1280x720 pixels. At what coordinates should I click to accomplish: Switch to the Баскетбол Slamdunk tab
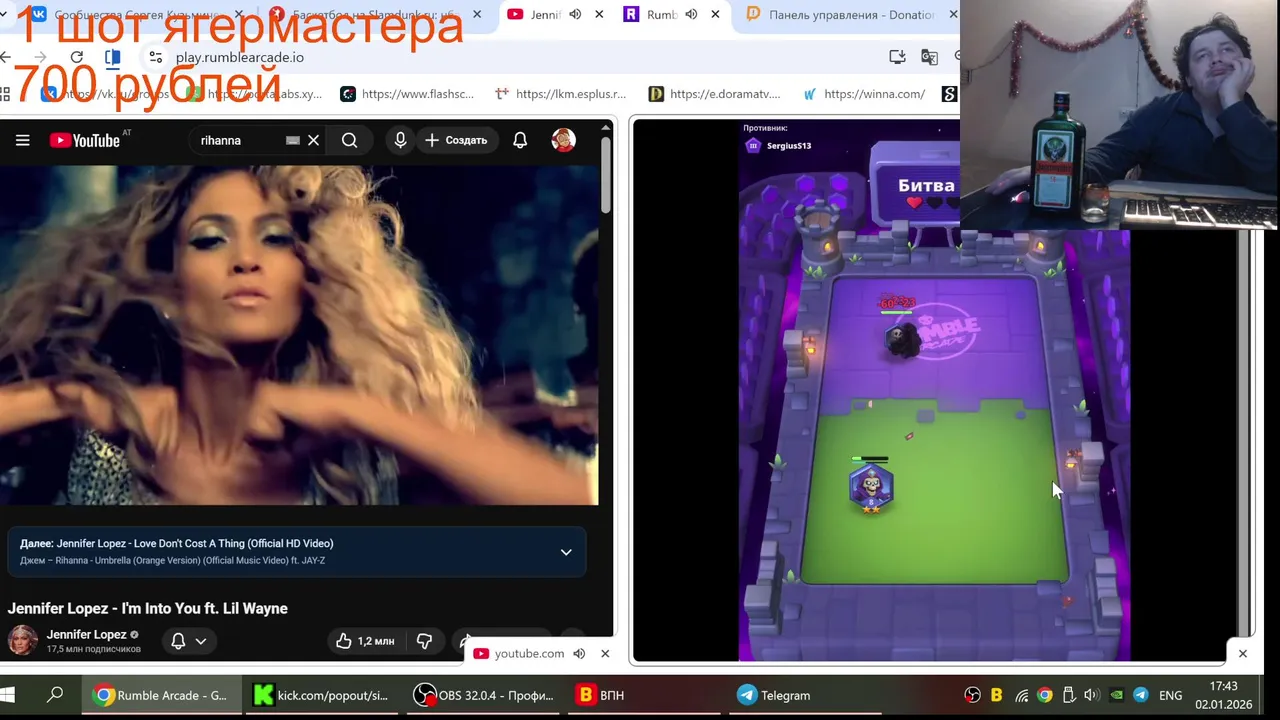pyautogui.click(x=372, y=15)
